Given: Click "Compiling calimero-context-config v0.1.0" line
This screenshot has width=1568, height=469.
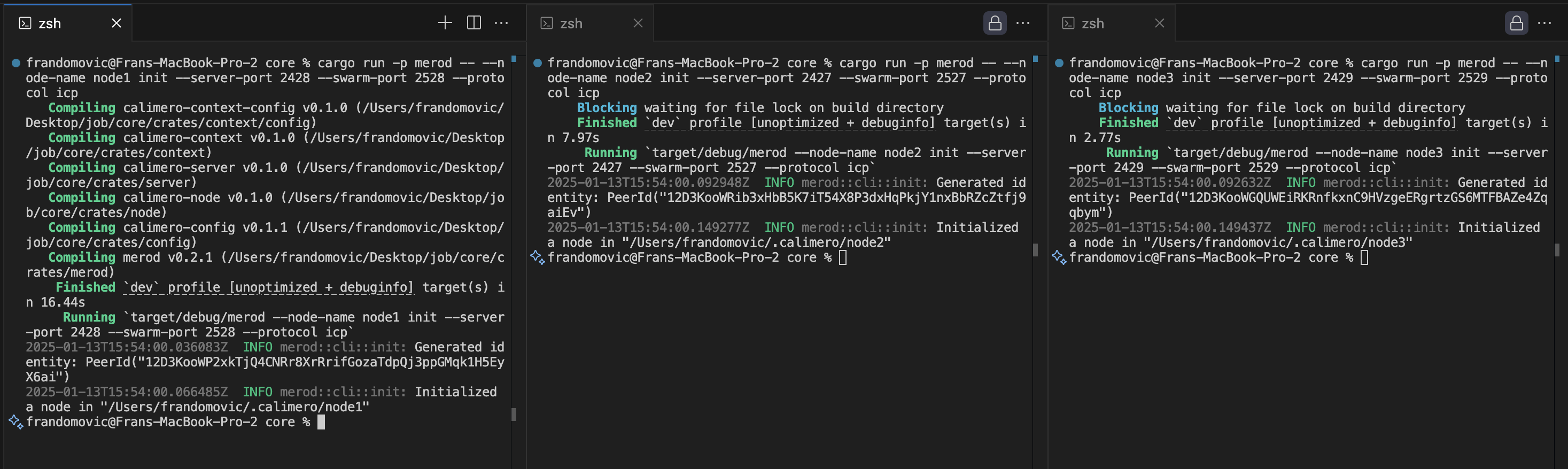Looking at the screenshot, I should pos(265,115).
